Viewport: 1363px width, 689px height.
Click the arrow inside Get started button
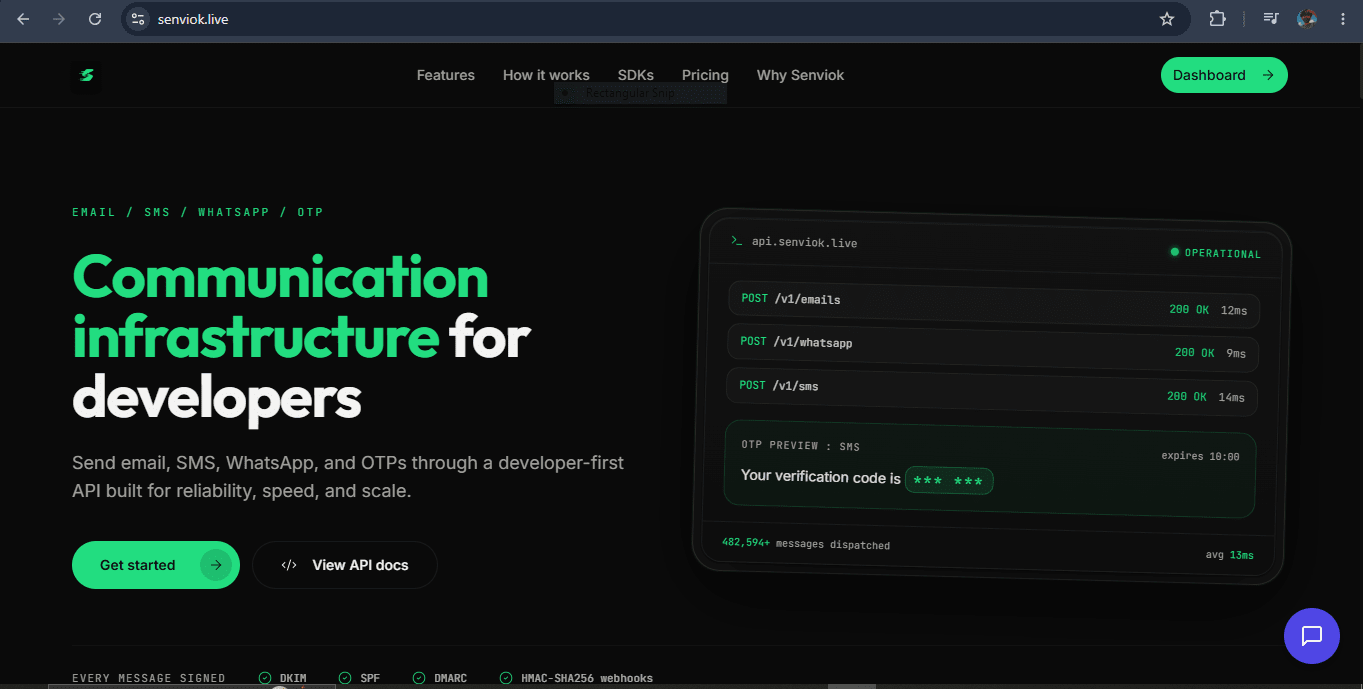point(215,565)
